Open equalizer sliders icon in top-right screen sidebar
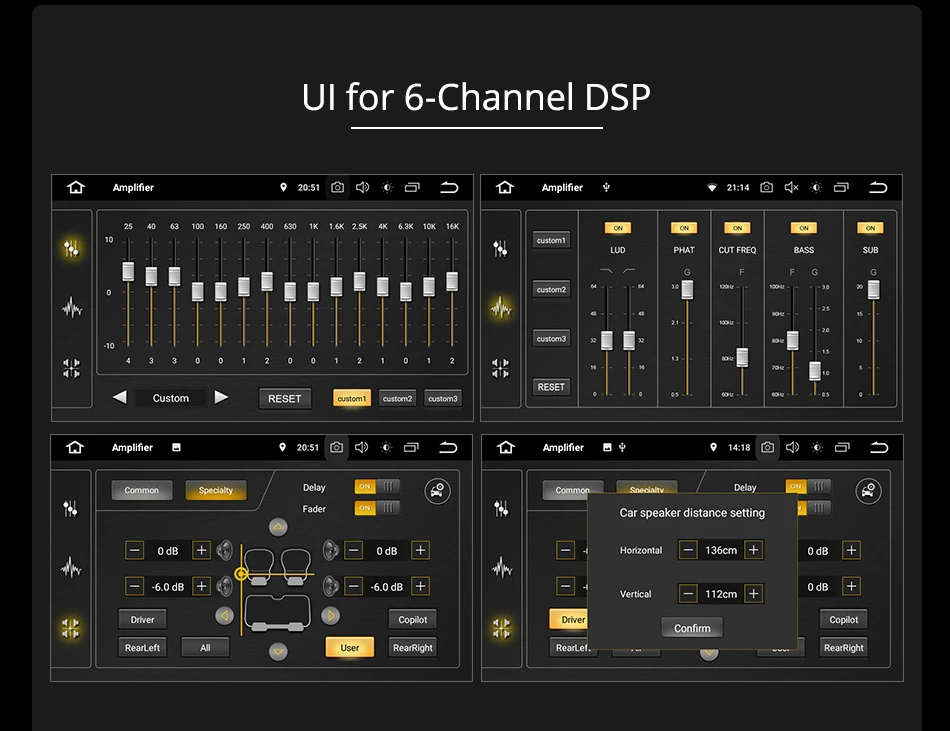The width and height of the screenshot is (950, 731). [500, 248]
